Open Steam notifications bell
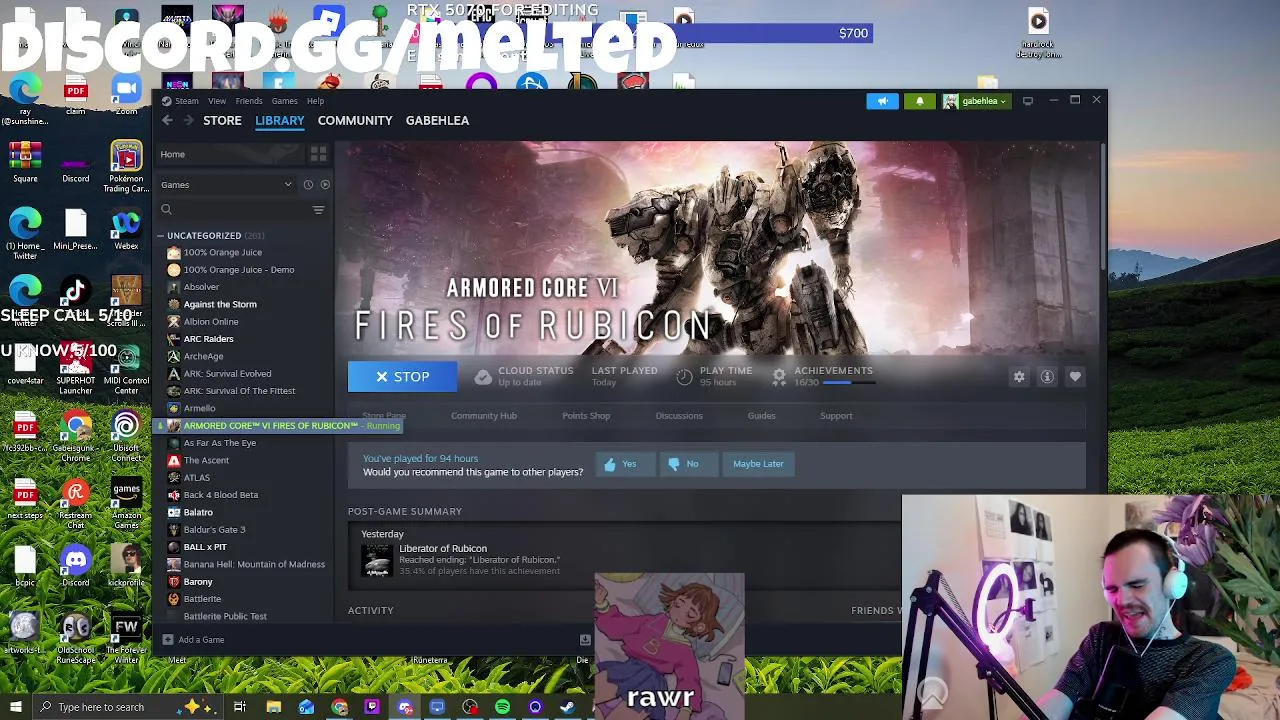Screen dimensions: 1280x720 pos(920,101)
